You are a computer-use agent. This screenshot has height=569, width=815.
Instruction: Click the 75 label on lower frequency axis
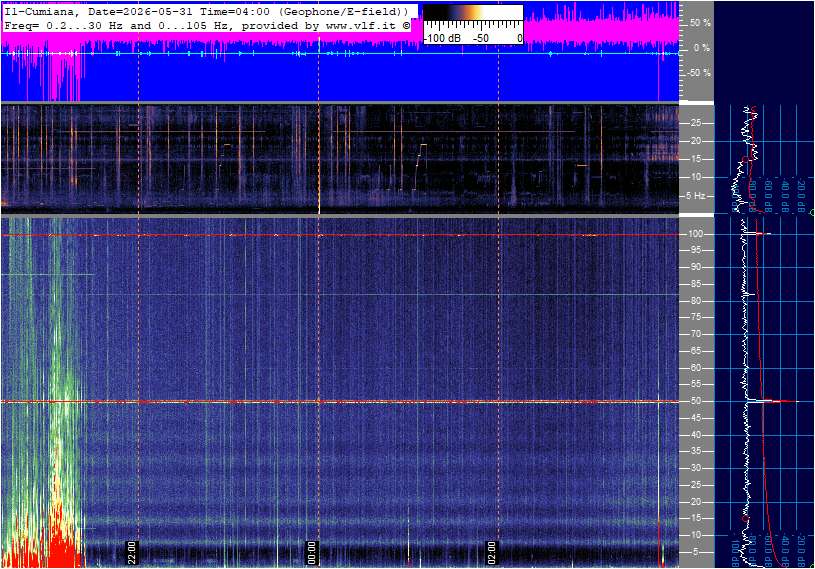[695, 317]
